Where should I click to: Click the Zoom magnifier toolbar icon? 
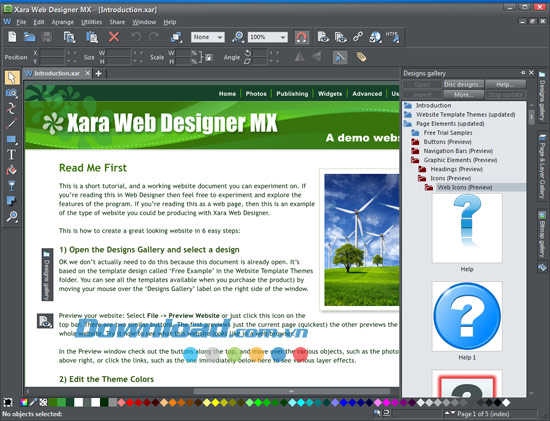point(238,37)
